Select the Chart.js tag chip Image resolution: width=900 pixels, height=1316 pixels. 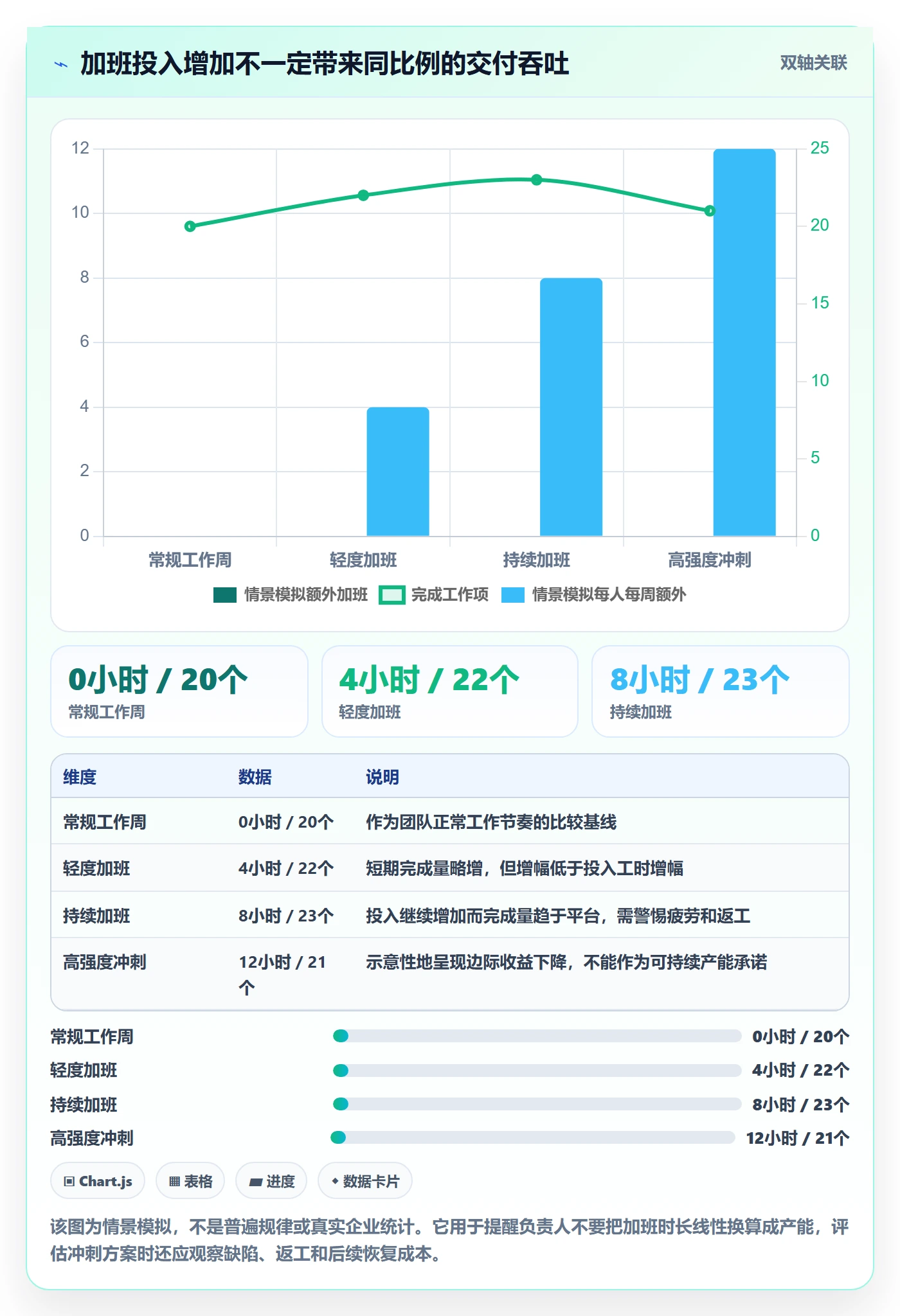click(x=98, y=1181)
